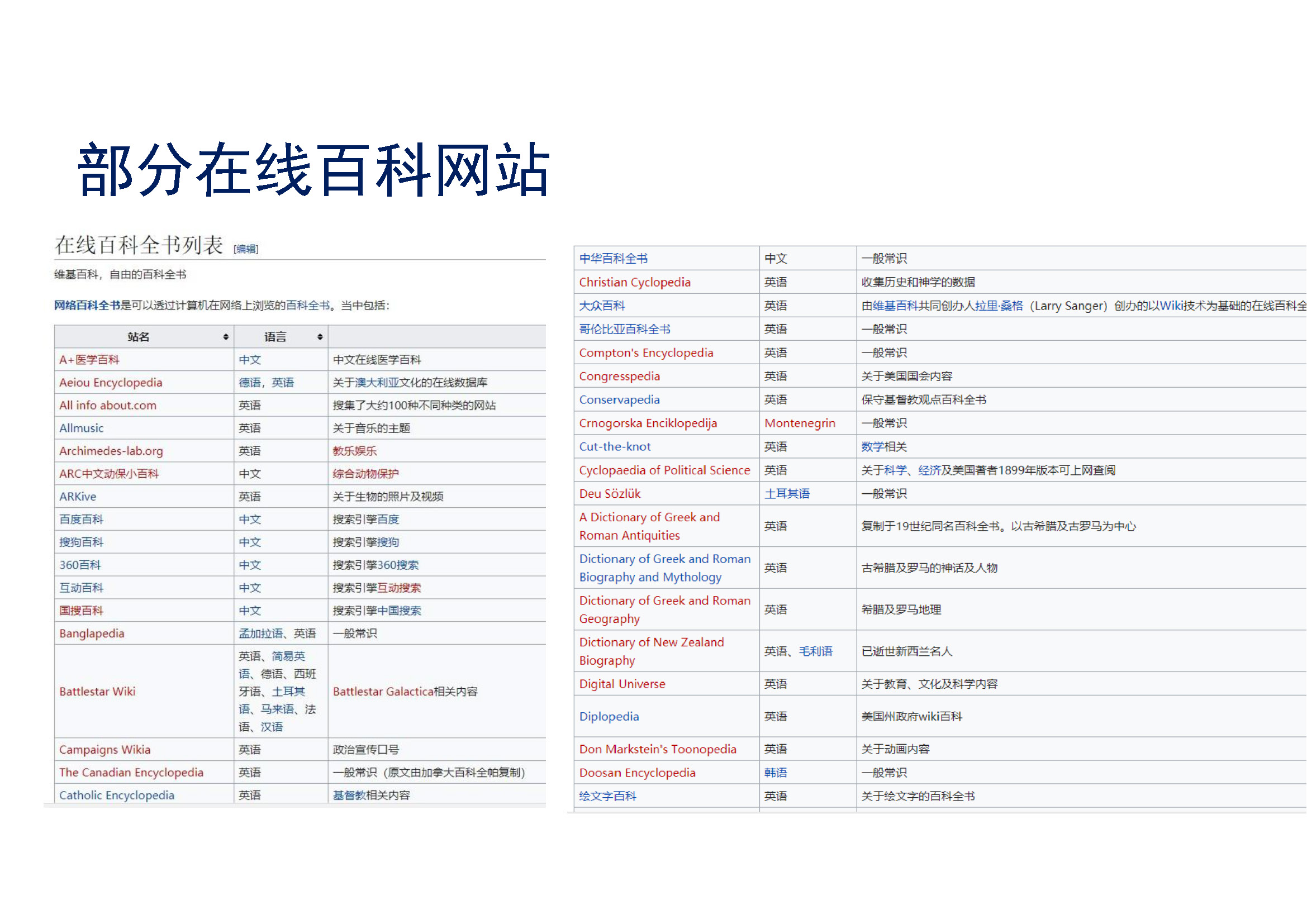Open the 网络百科全书 bold link
Viewport: 1307px width, 924px height.
pos(87,306)
